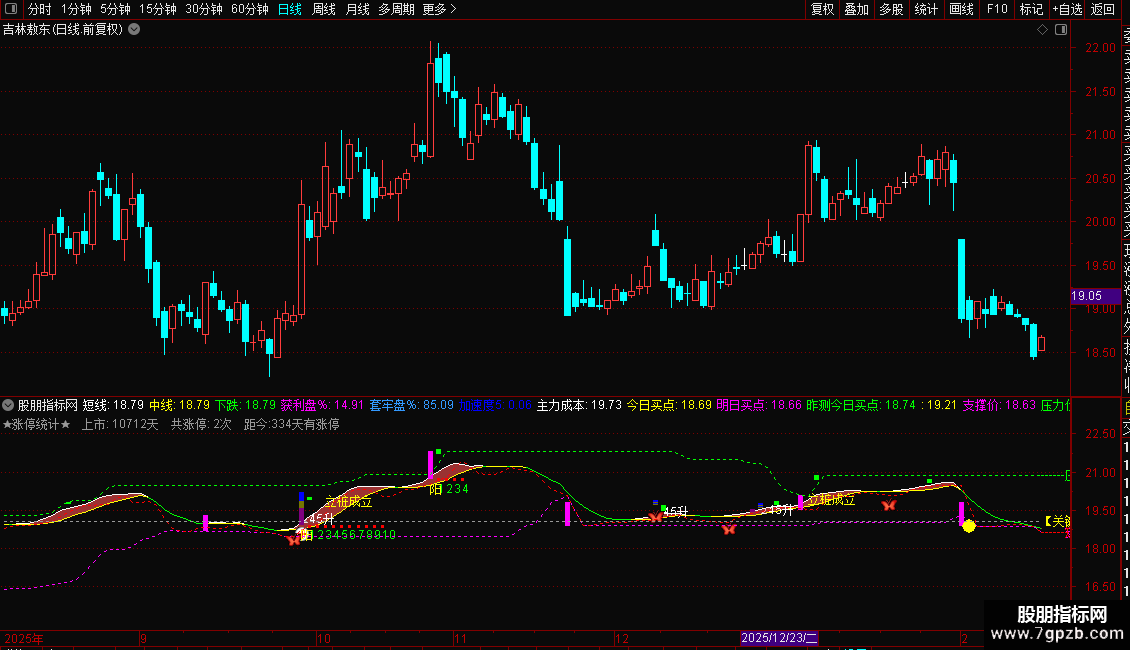This screenshot has width=1130, height=650.
Task: Select the 15分钟 period
Action: (158, 9)
